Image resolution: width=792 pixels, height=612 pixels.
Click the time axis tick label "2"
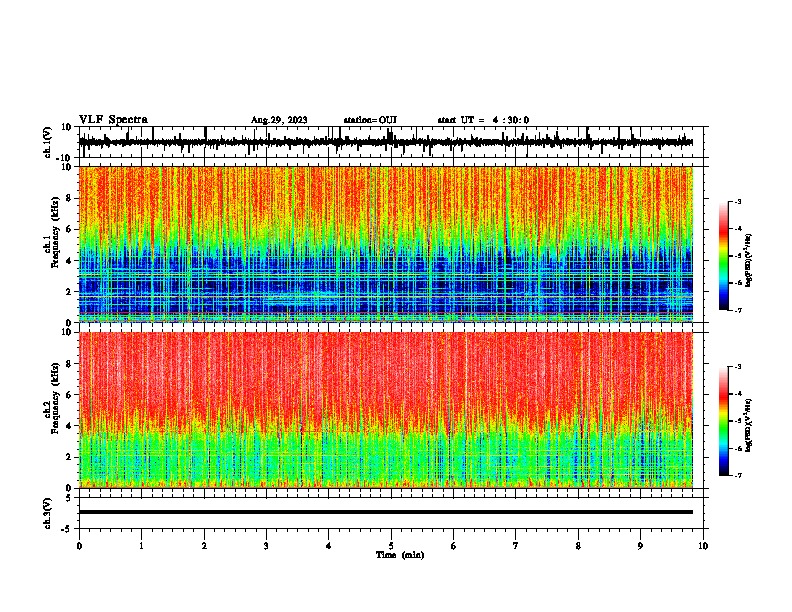click(204, 546)
